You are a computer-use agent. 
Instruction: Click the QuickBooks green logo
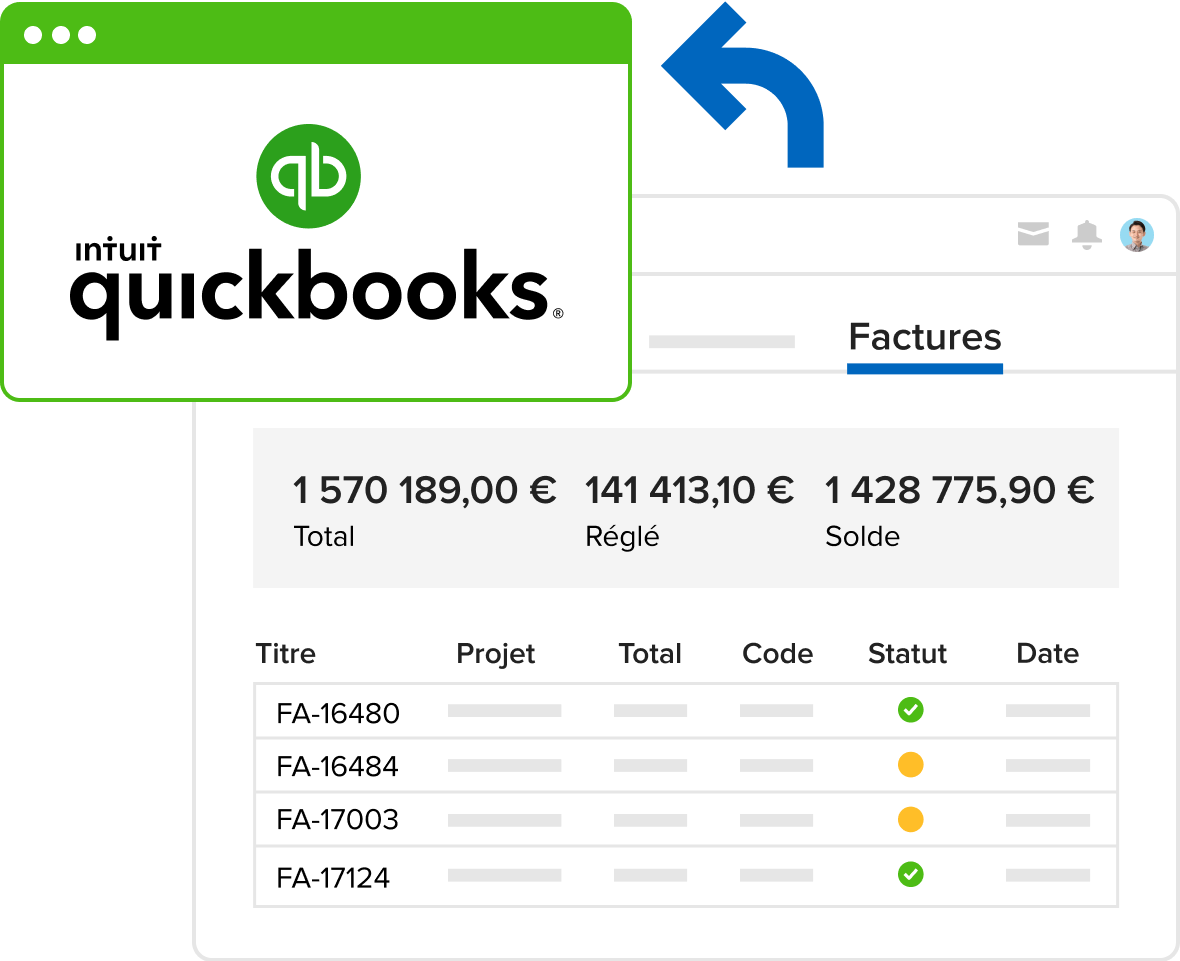pos(309,176)
